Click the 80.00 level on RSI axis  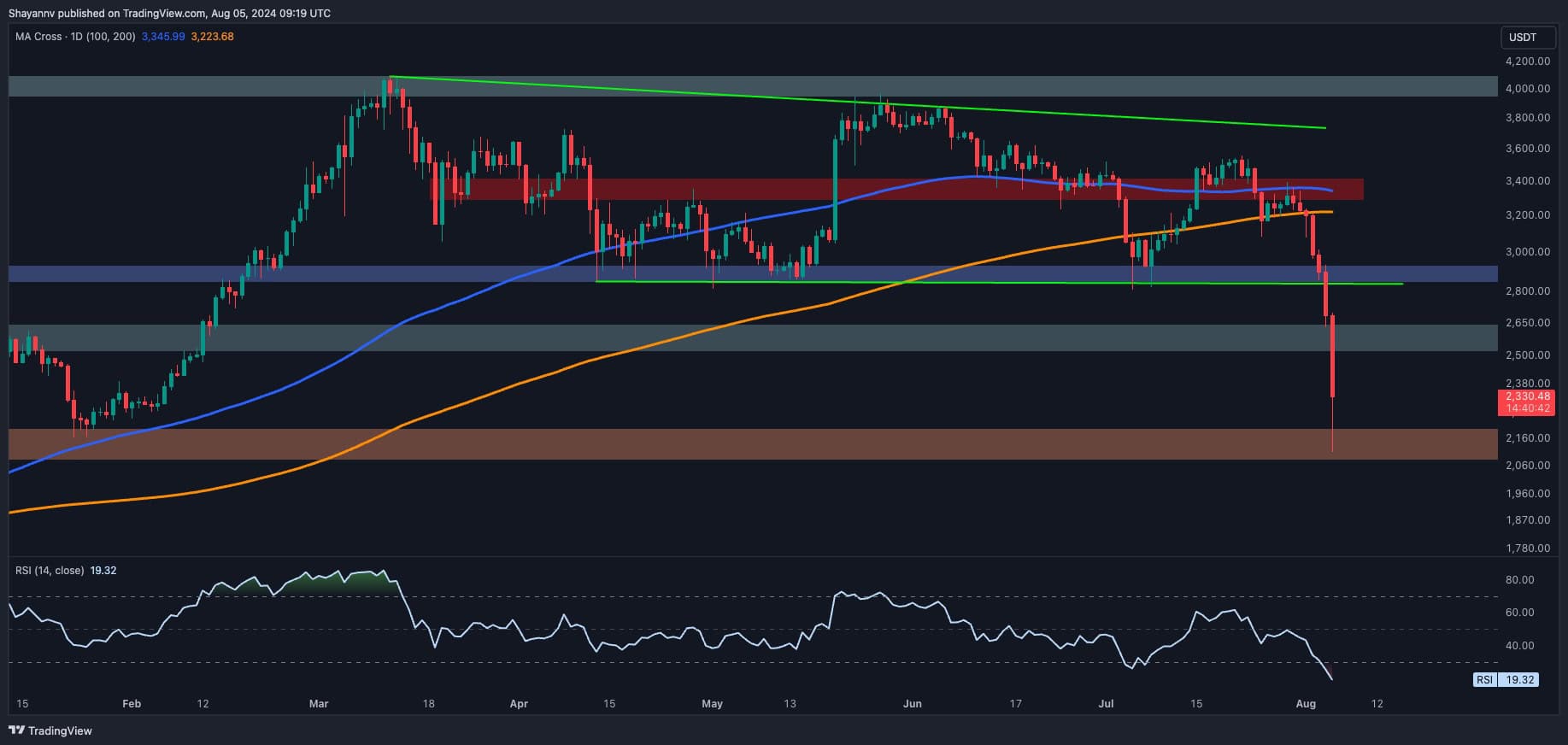tap(1519, 580)
